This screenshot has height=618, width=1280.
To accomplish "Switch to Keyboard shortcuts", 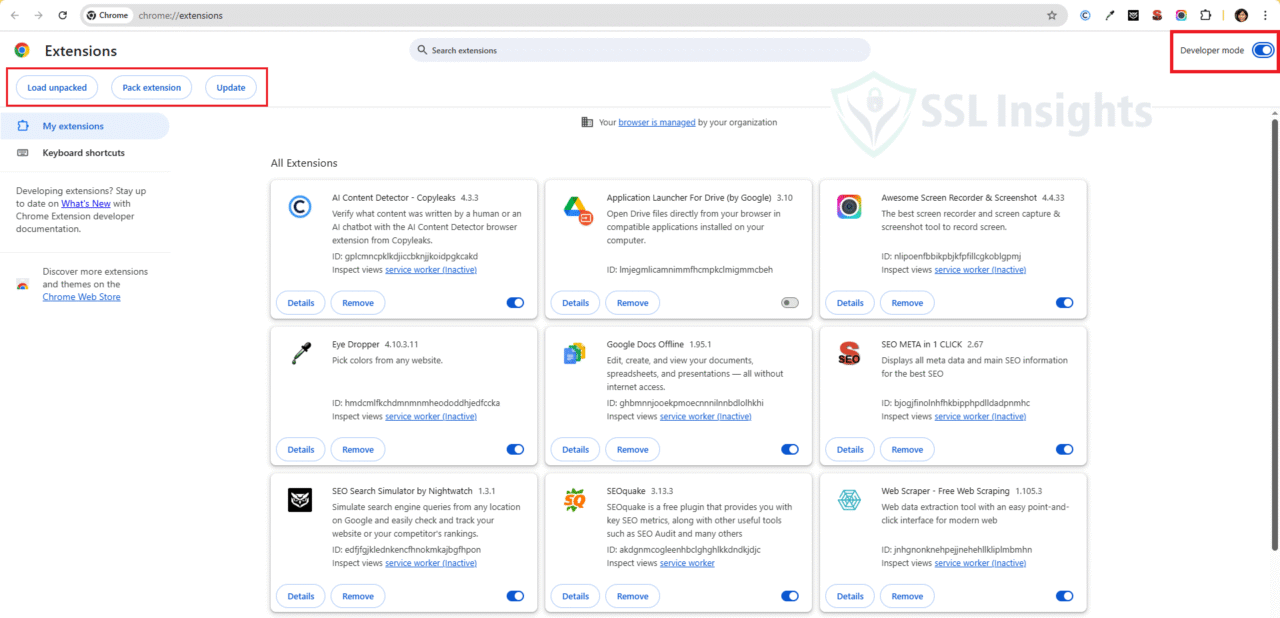I will point(83,152).
